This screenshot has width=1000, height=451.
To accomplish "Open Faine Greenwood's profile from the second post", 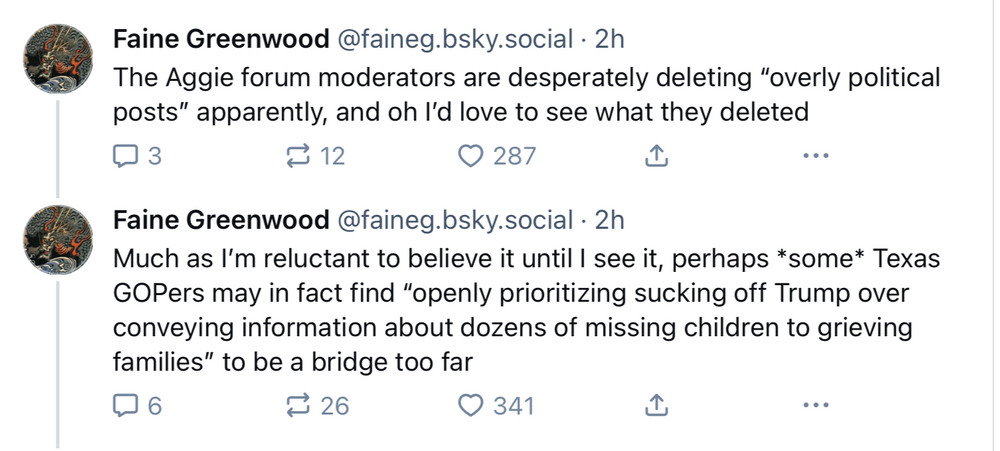I will coord(221,220).
